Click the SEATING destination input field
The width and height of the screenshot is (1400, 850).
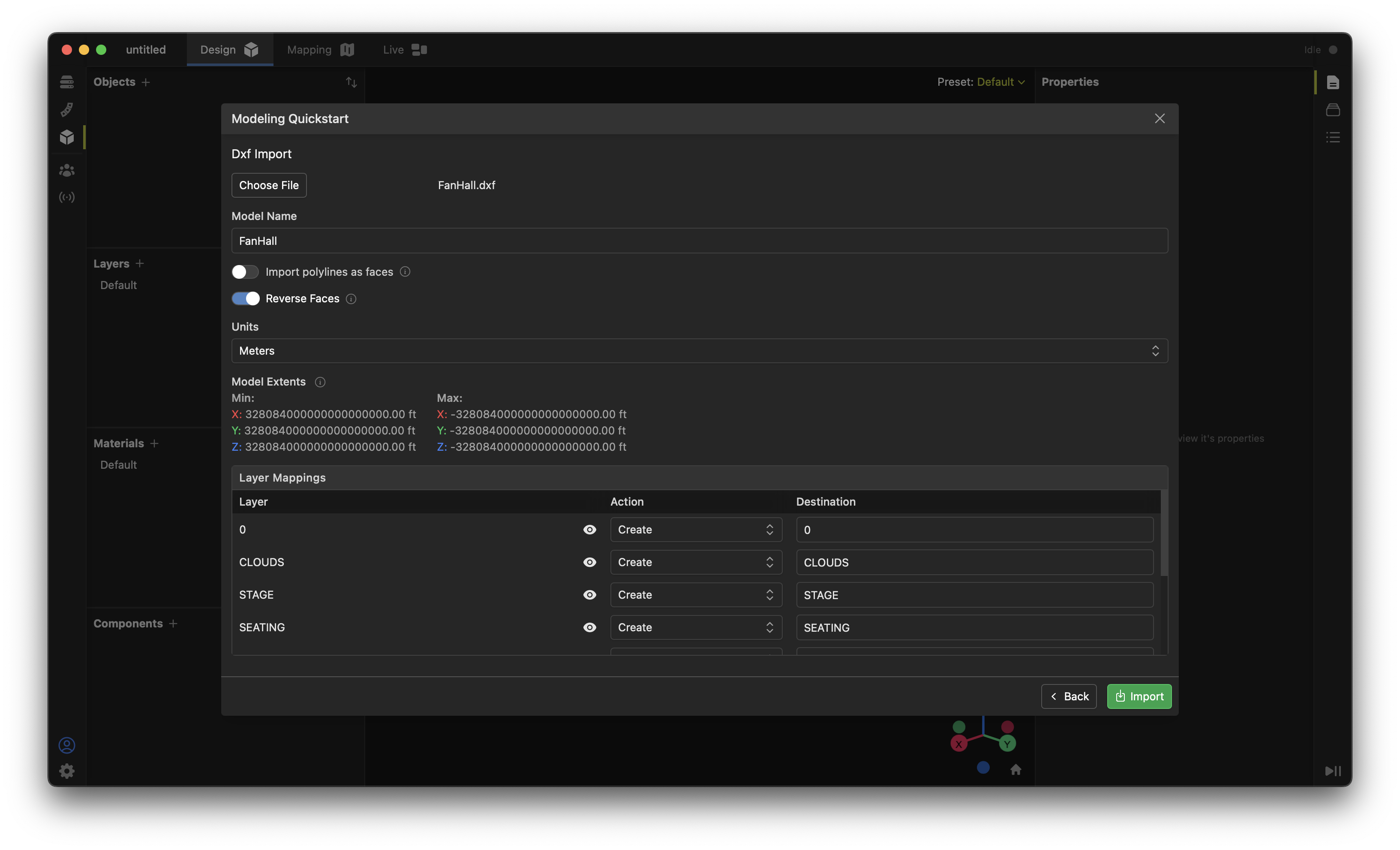click(974, 628)
